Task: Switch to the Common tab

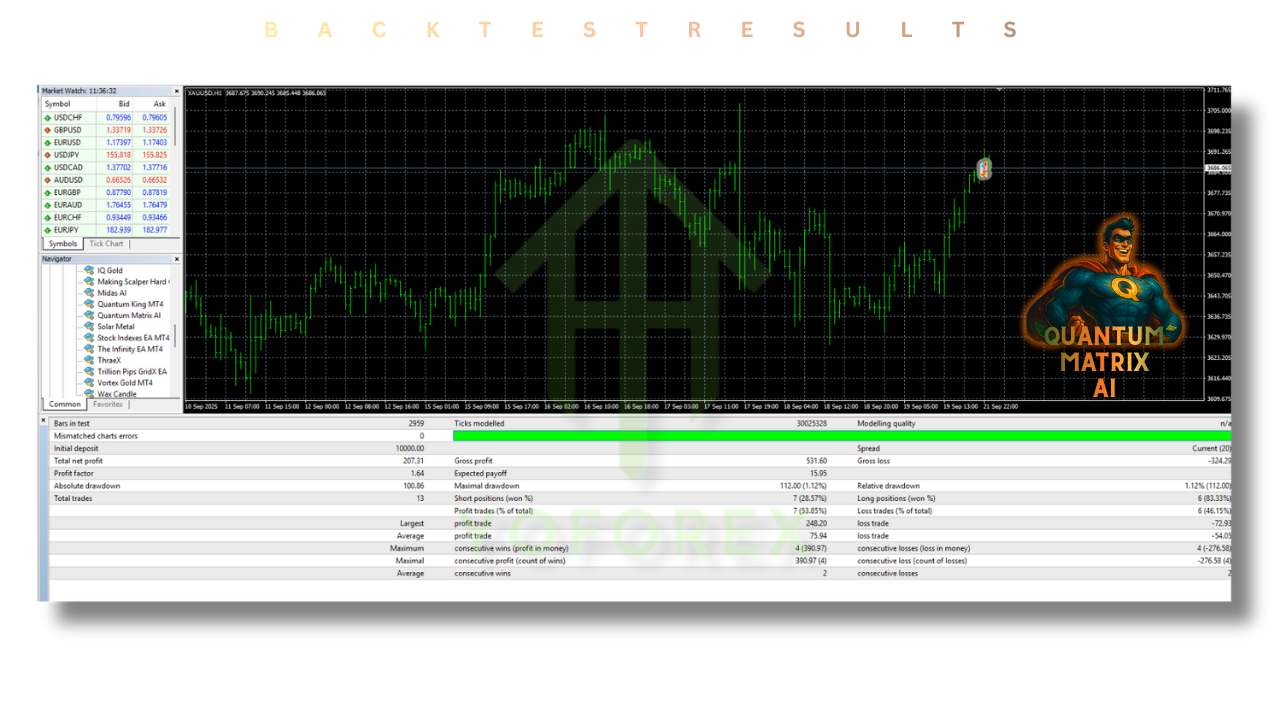Action: pyautogui.click(x=64, y=403)
